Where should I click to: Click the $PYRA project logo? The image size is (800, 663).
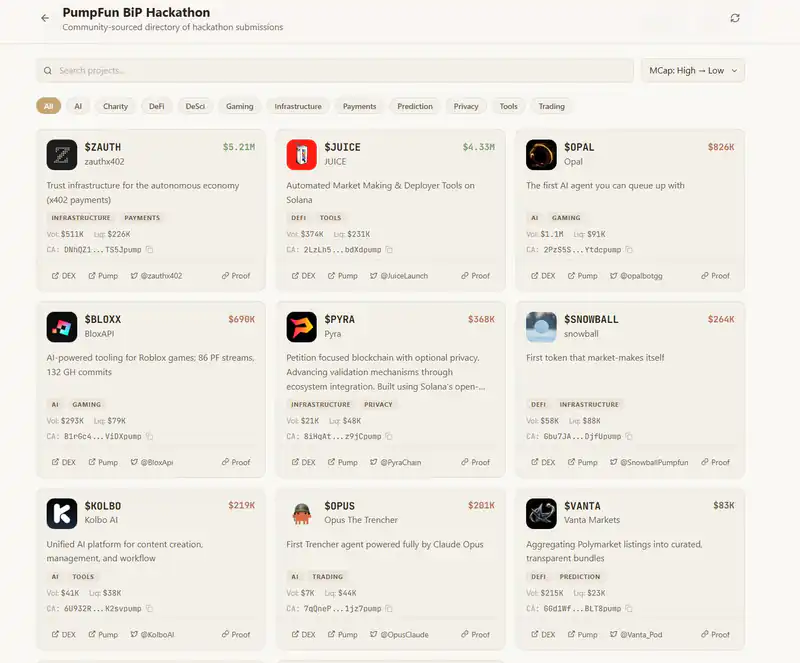[302, 327]
